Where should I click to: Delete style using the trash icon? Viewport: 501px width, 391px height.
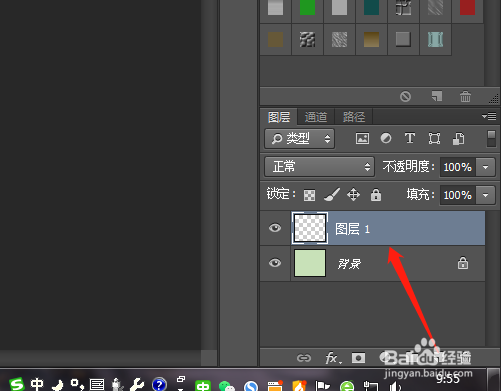465,96
